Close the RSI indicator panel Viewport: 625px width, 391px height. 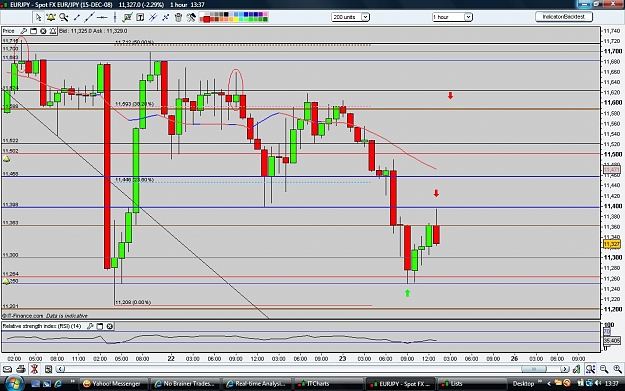110,326
